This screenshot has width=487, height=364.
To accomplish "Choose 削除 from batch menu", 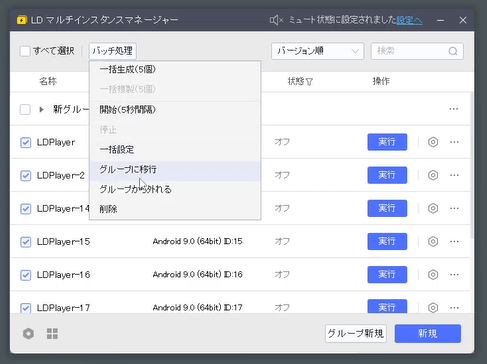I will 175,209.
